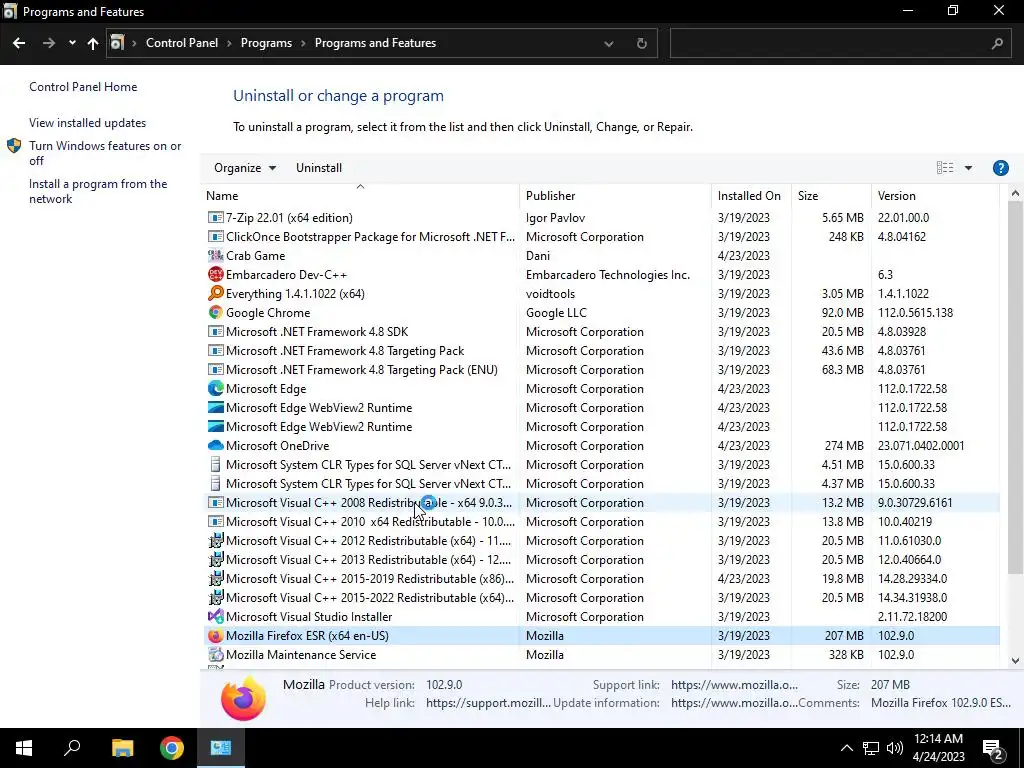The width and height of the screenshot is (1024, 768).
Task: Select Microsoft .NET Framework 4.8 SDK row
Action: [x=601, y=332]
